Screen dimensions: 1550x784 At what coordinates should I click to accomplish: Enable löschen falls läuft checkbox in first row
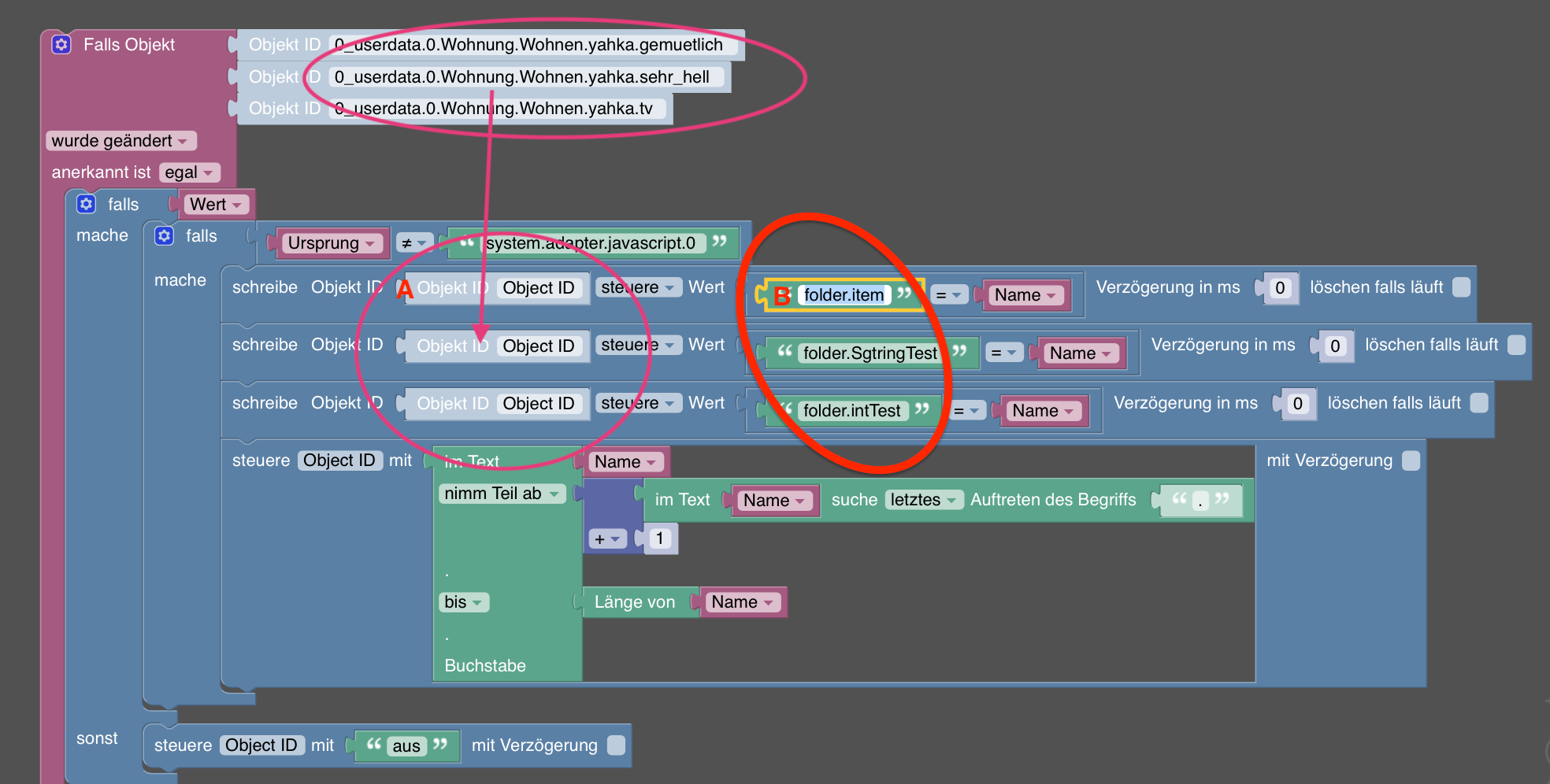point(1461,287)
